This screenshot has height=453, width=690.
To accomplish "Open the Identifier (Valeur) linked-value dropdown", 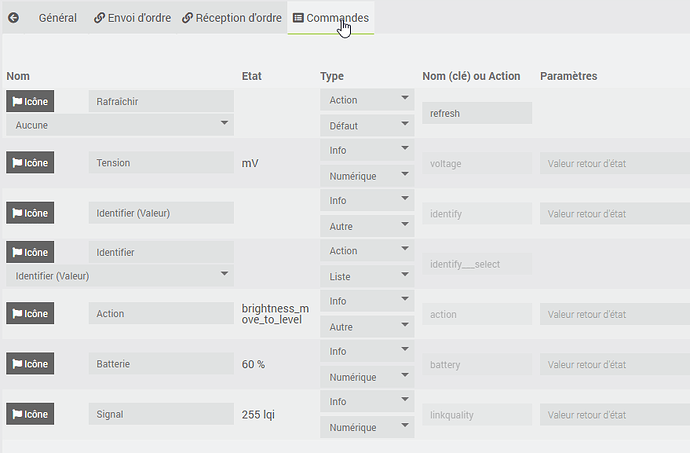I will 120,275.
